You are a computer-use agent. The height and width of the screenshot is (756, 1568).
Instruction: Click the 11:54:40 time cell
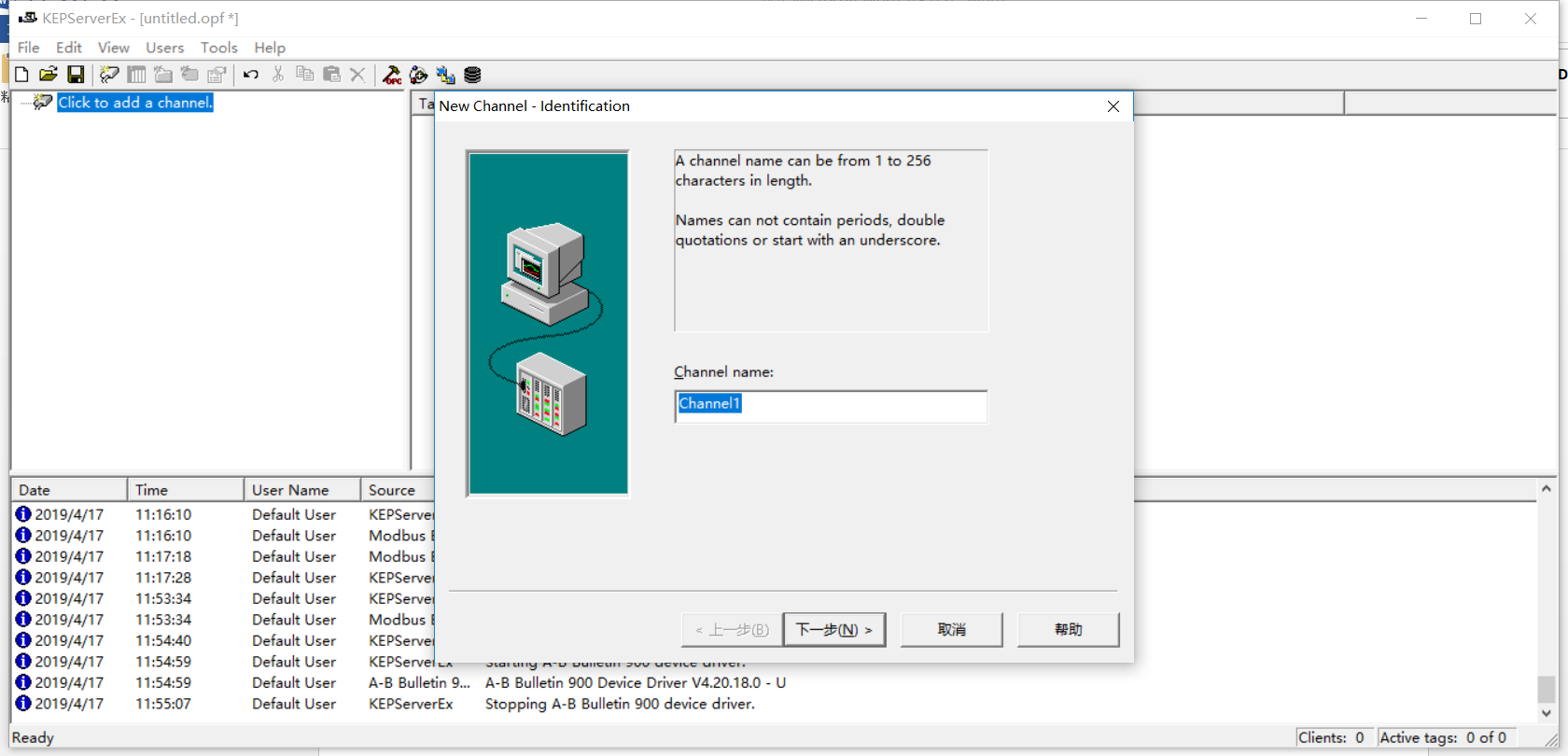pos(163,640)
